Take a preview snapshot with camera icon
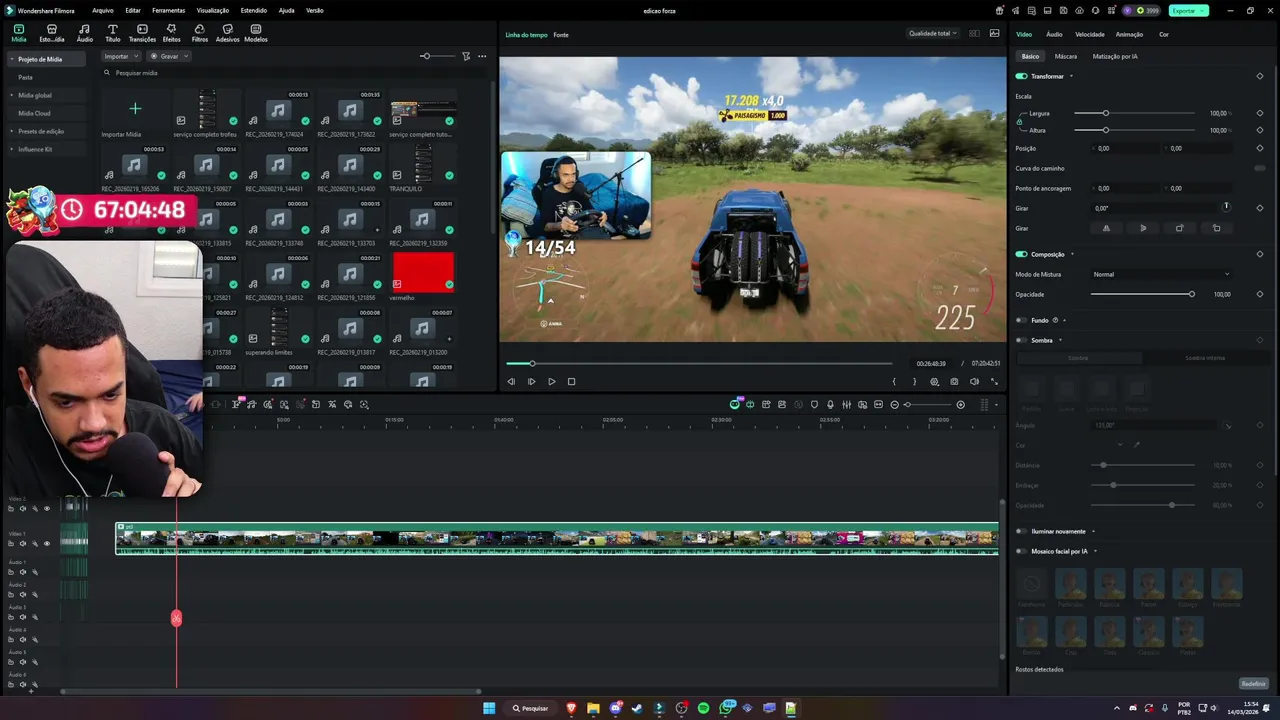The height and width of the screenshot is (720, 1280). click(x=954, y=381)
